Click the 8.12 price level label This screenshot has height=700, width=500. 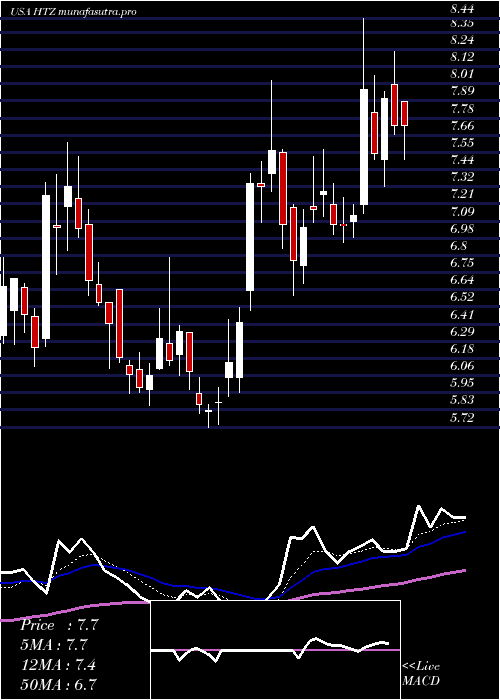[x=463, y=57]
